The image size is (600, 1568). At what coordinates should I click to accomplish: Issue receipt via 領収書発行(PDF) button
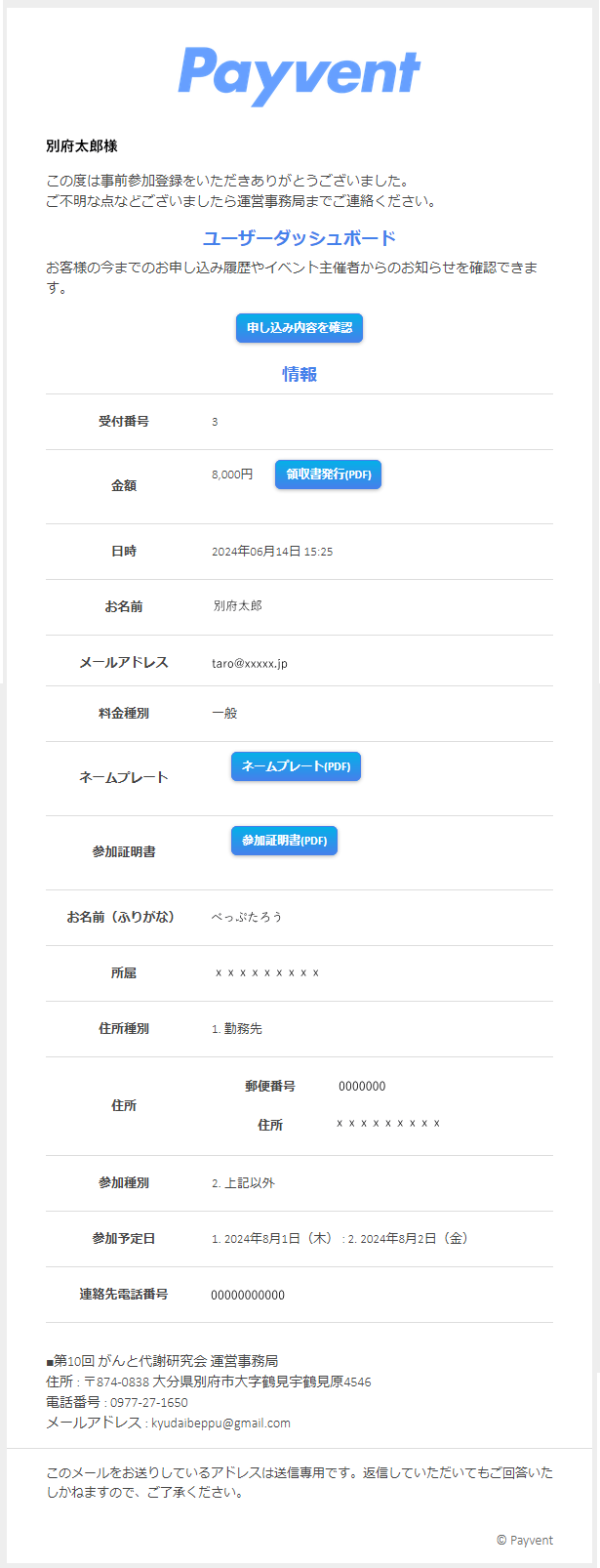point(328,475)
